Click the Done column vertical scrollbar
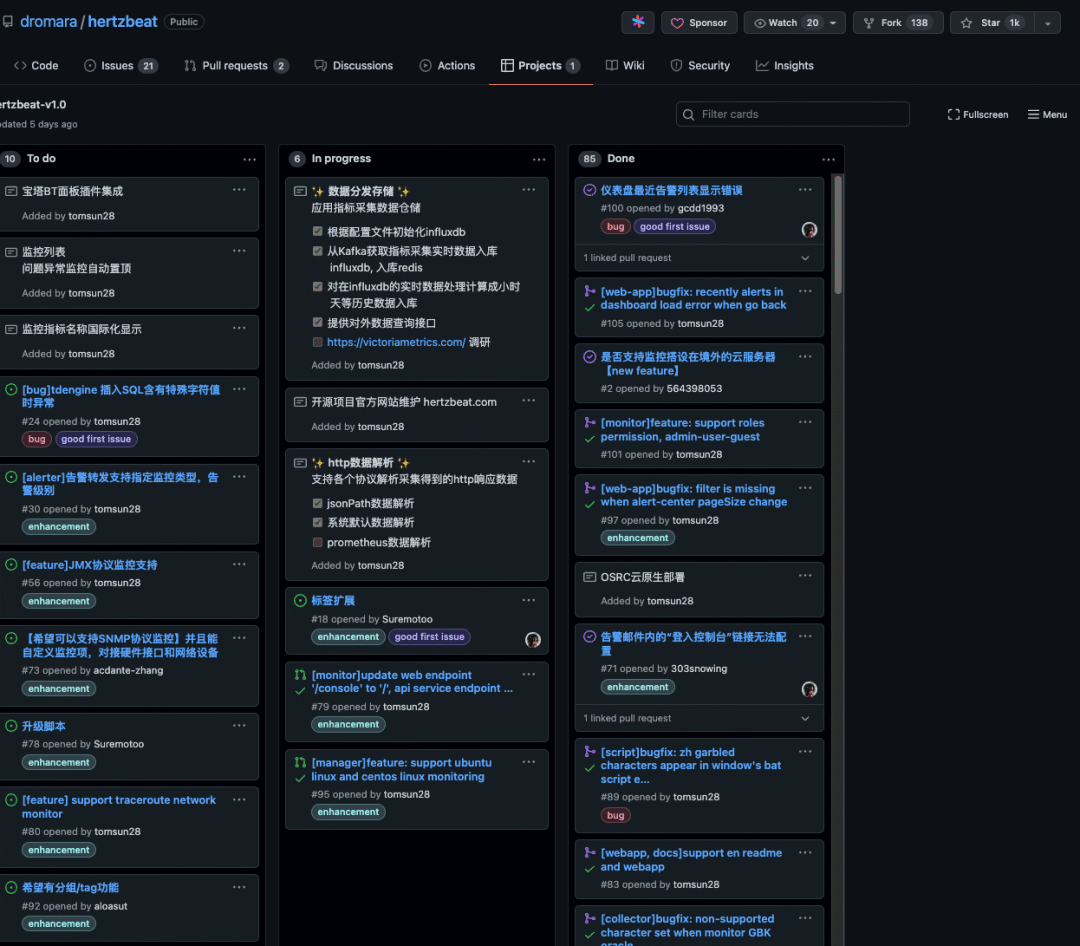Image resolution: width=1080 pixels, height=946 pixels. 838,235
